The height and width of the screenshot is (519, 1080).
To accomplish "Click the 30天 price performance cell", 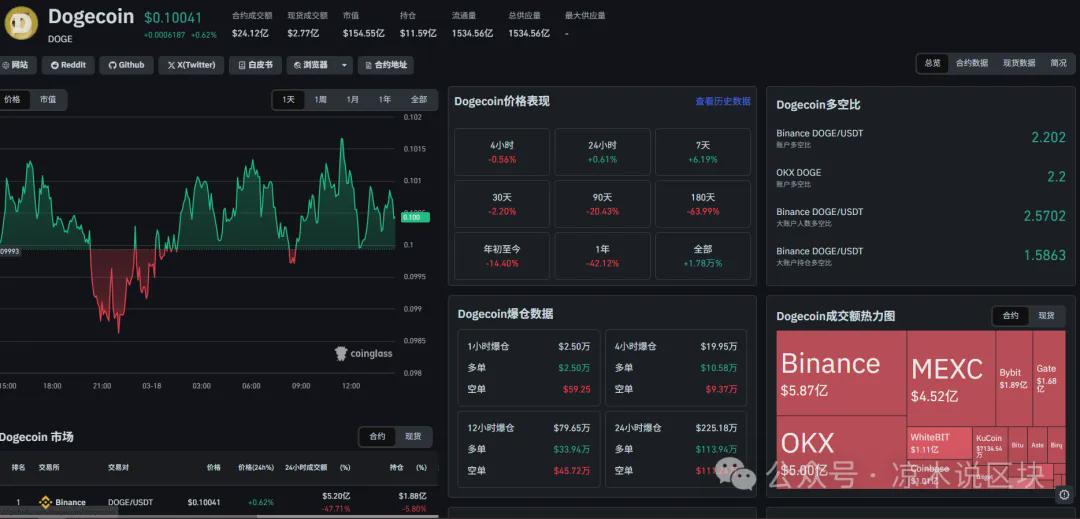I will pos(502,204).
